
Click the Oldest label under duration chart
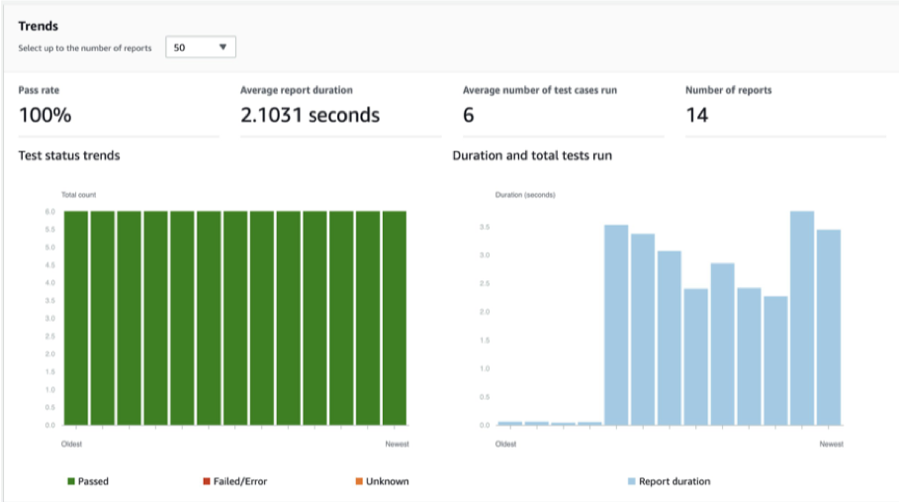506,444
